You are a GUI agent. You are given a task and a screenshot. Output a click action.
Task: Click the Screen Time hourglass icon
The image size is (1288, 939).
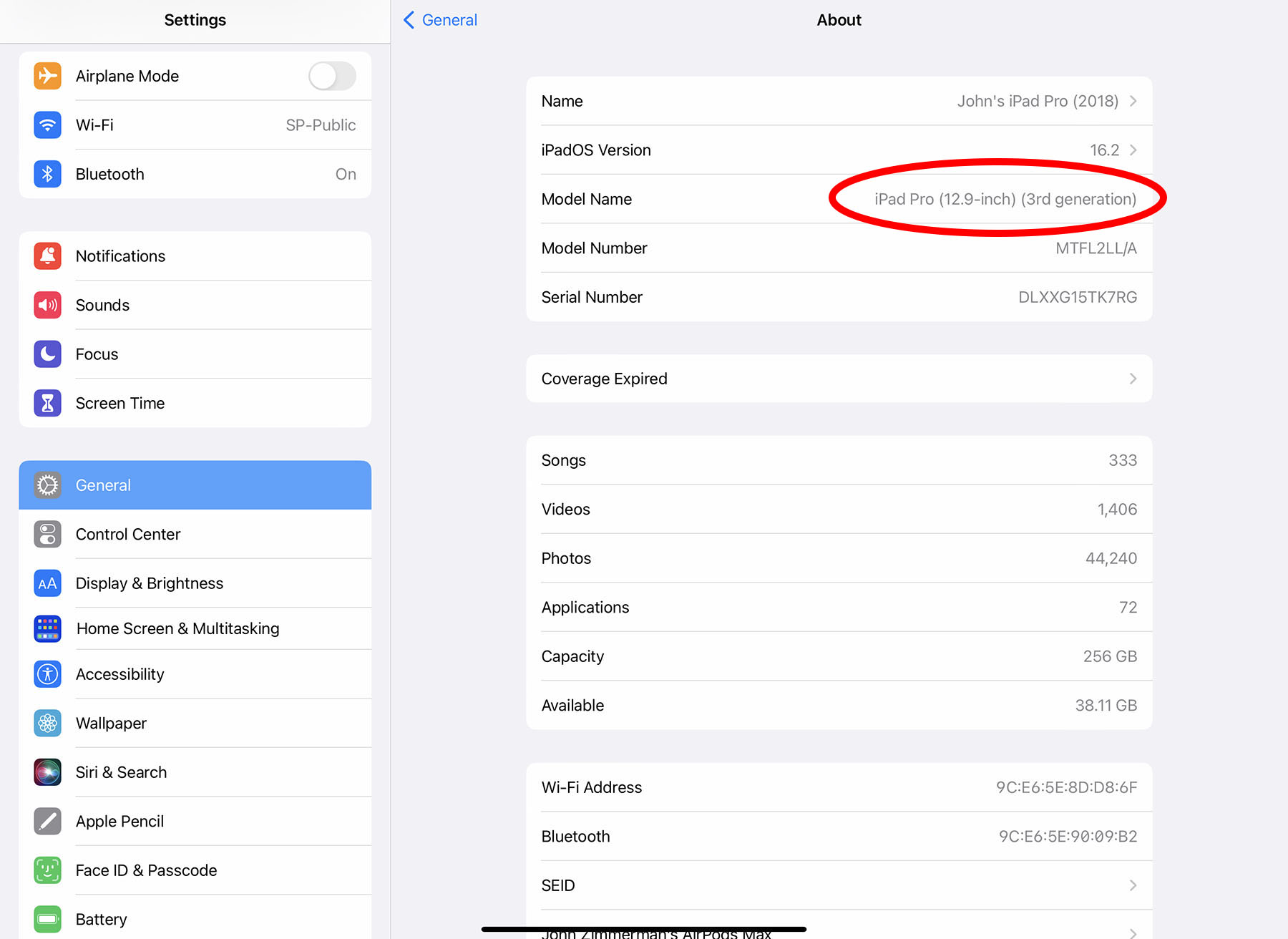point(47,402)
